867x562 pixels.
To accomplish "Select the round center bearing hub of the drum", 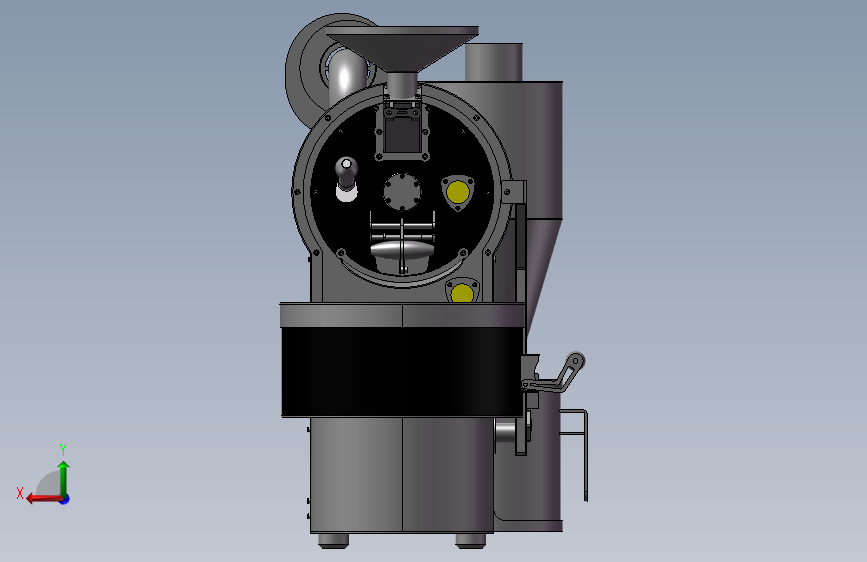I will [403, 191].
